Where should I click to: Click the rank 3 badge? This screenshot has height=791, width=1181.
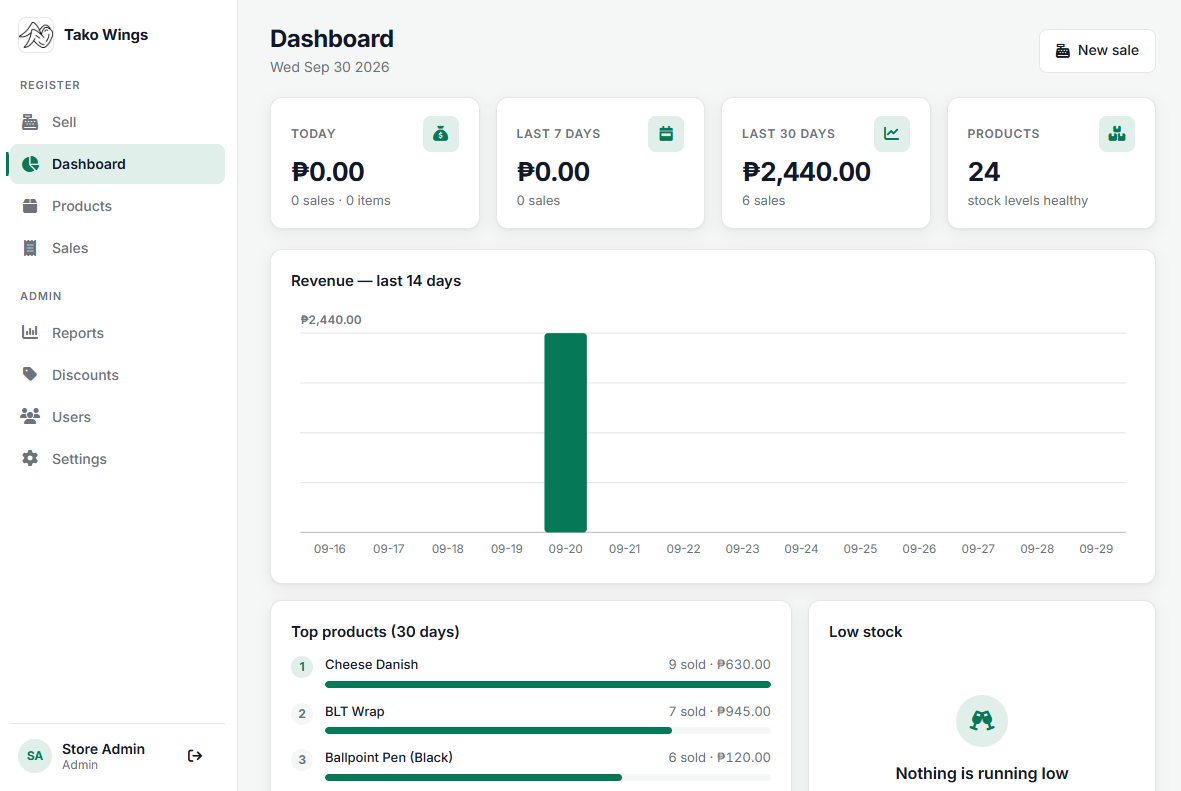[x=302, y=759]
